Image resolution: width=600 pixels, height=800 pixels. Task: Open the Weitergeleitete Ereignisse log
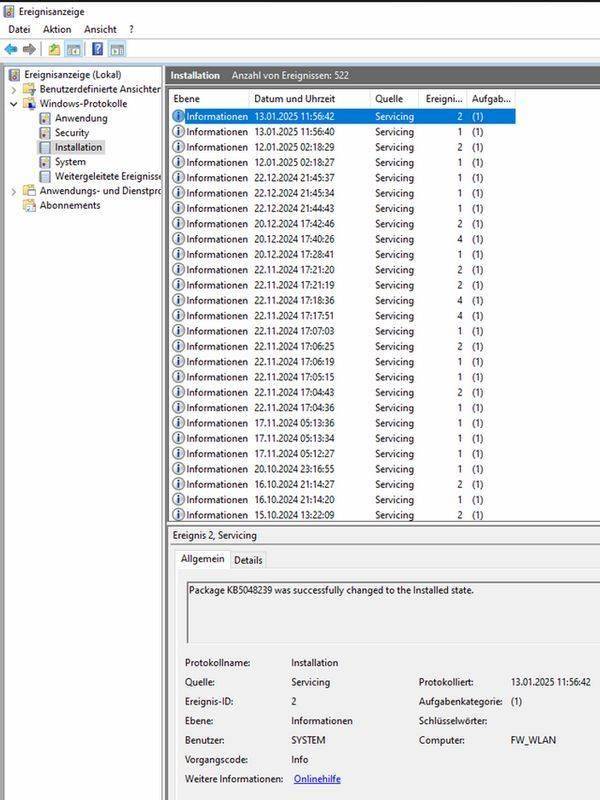(107, 176)
